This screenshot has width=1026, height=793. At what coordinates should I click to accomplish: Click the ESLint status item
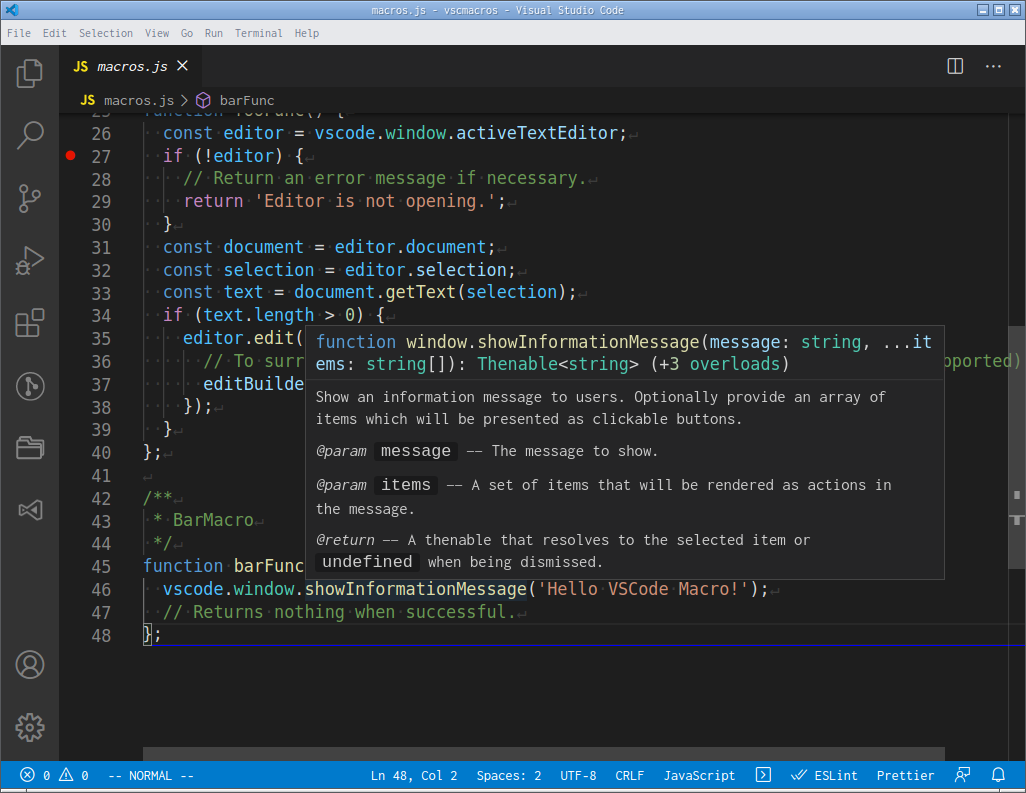point(824,775)
